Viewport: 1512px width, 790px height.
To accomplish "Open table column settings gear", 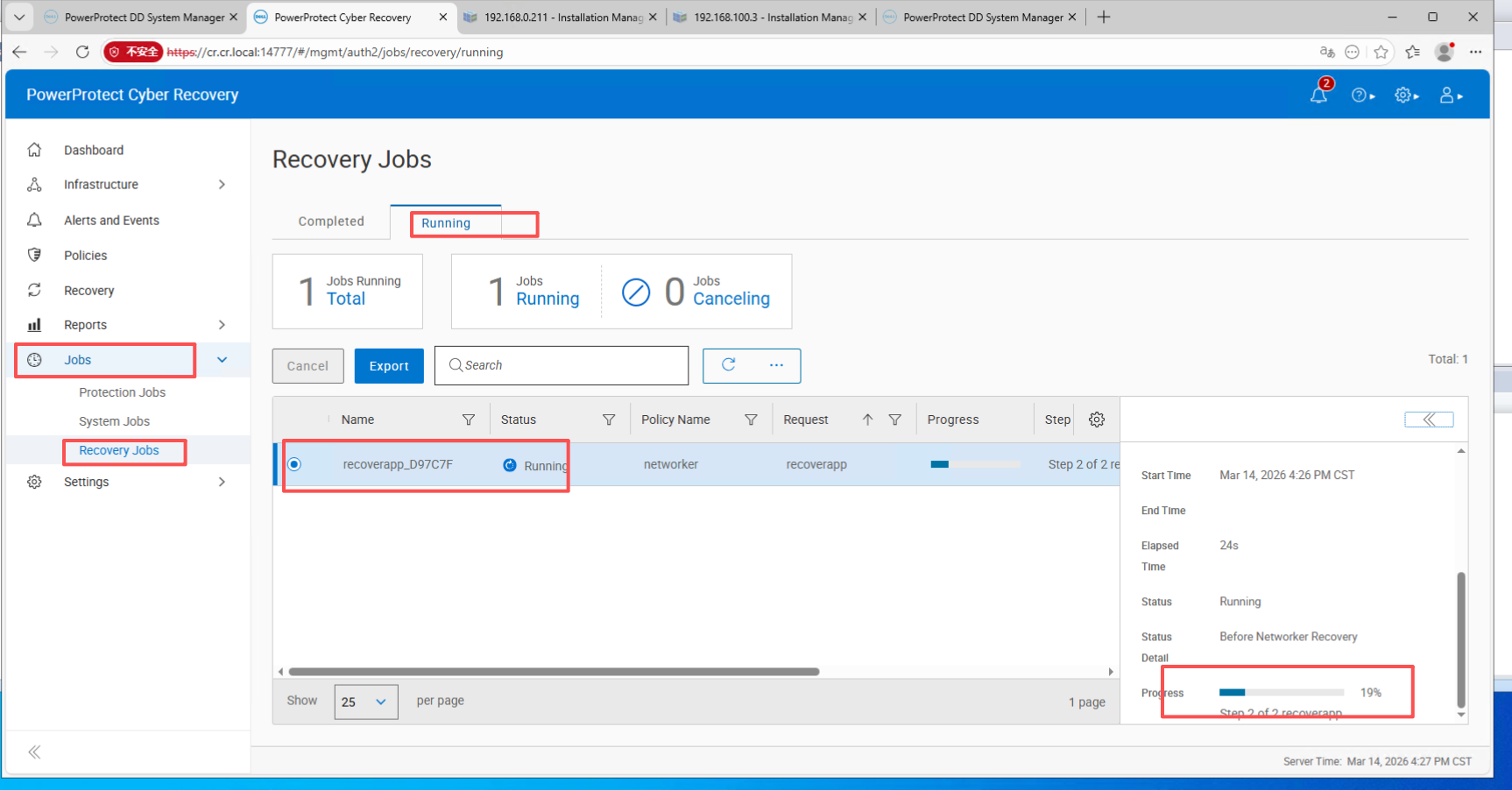I will 1096,420.
